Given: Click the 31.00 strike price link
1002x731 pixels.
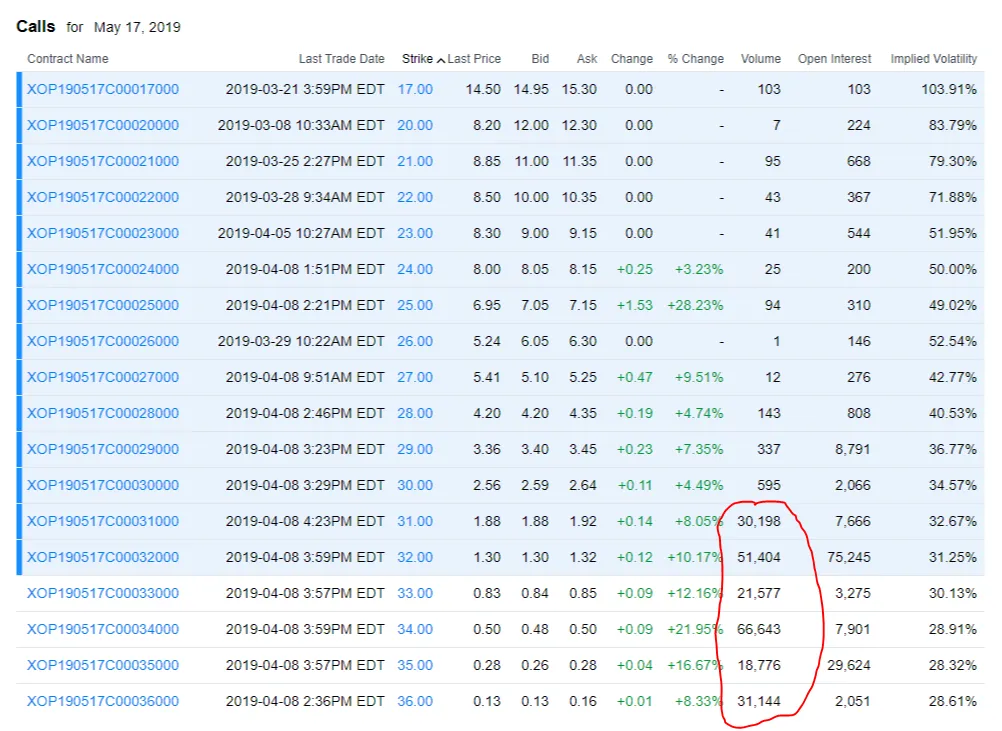Looking at the screenshot, I should (x=415, y=521).
